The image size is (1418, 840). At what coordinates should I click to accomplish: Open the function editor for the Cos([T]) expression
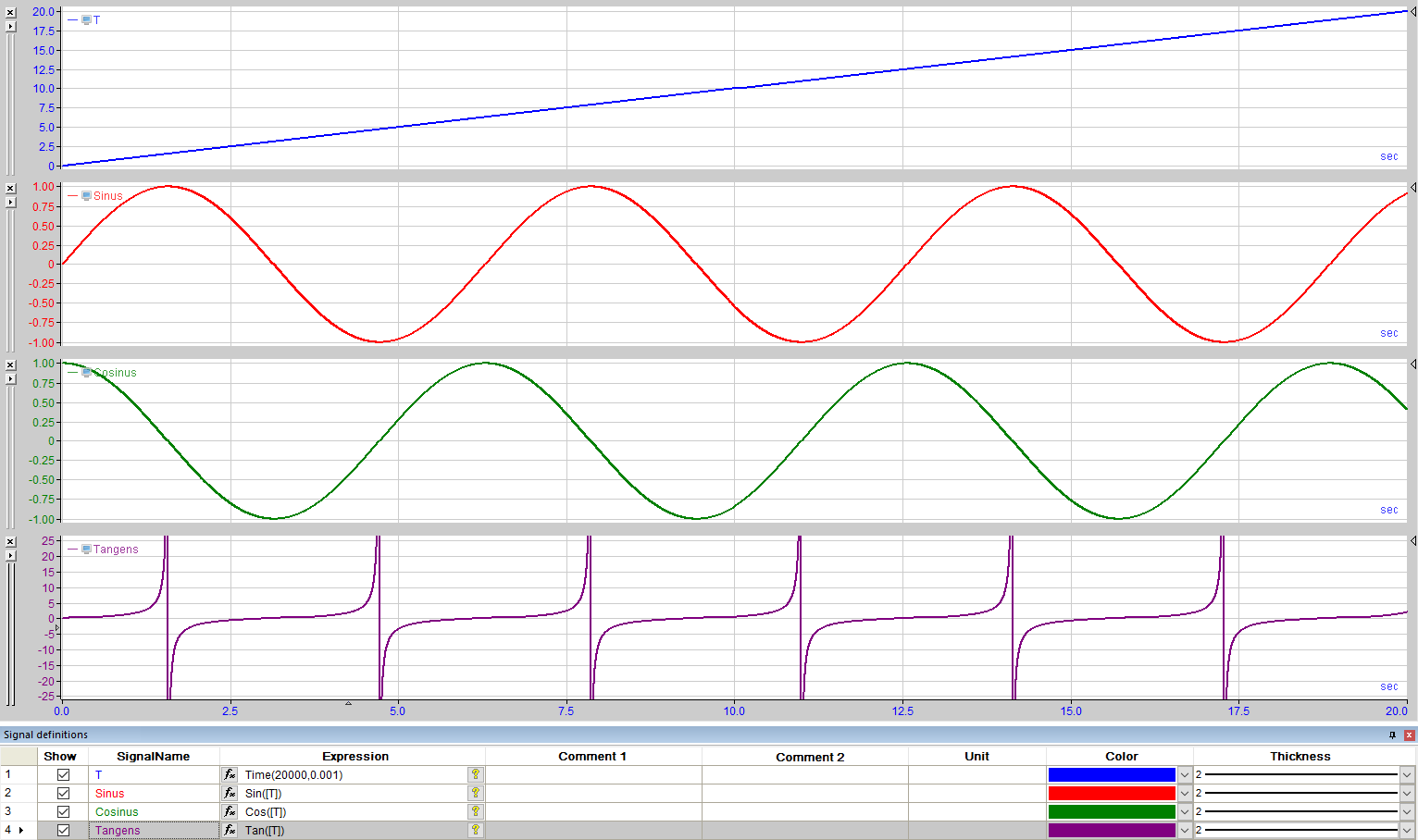(x=230, y=811)
